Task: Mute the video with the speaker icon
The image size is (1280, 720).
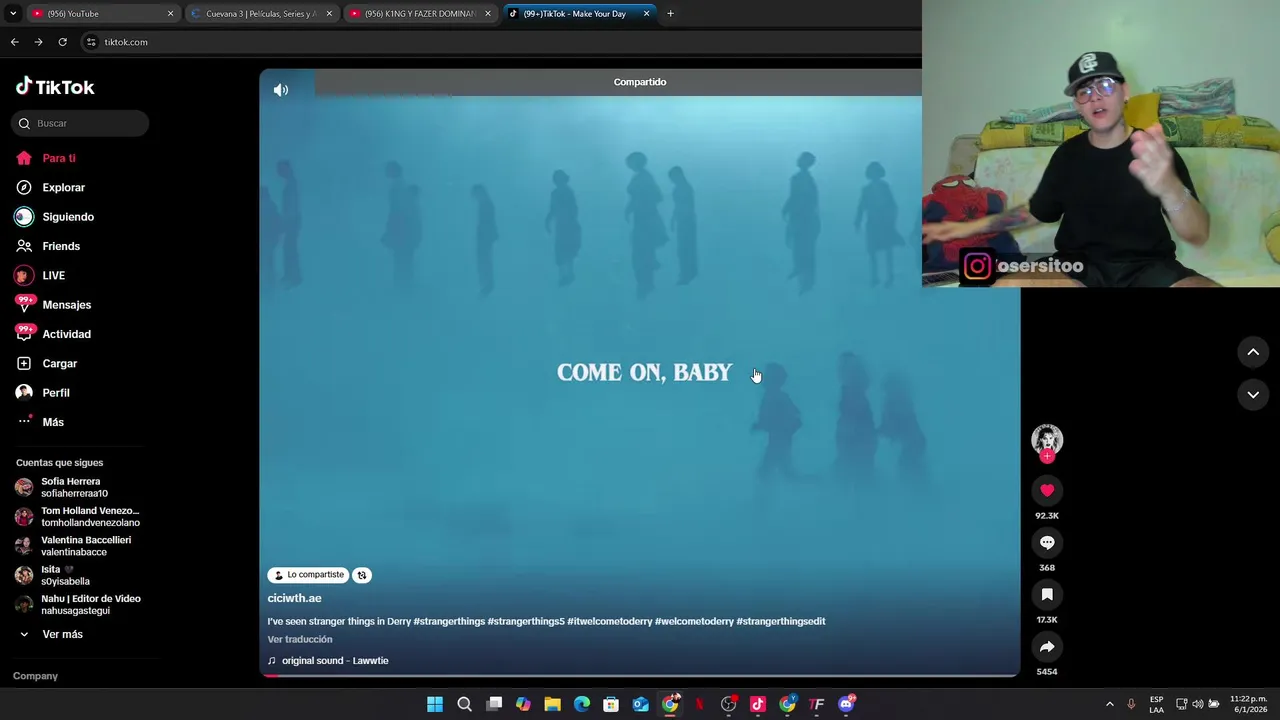Action: point(281,90)
